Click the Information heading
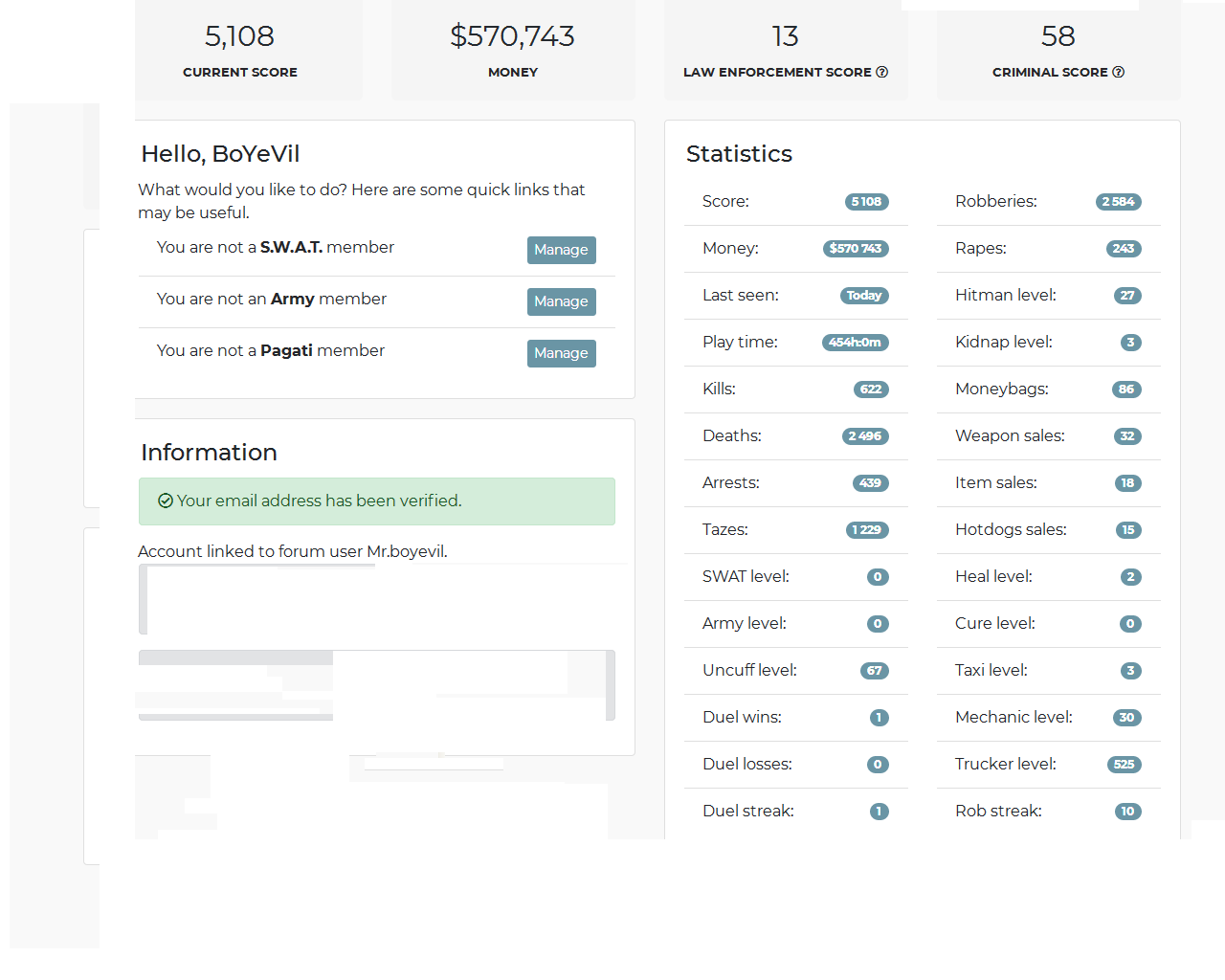The width and height of the screenshot is (1225, 980). [x=209, y=453]
